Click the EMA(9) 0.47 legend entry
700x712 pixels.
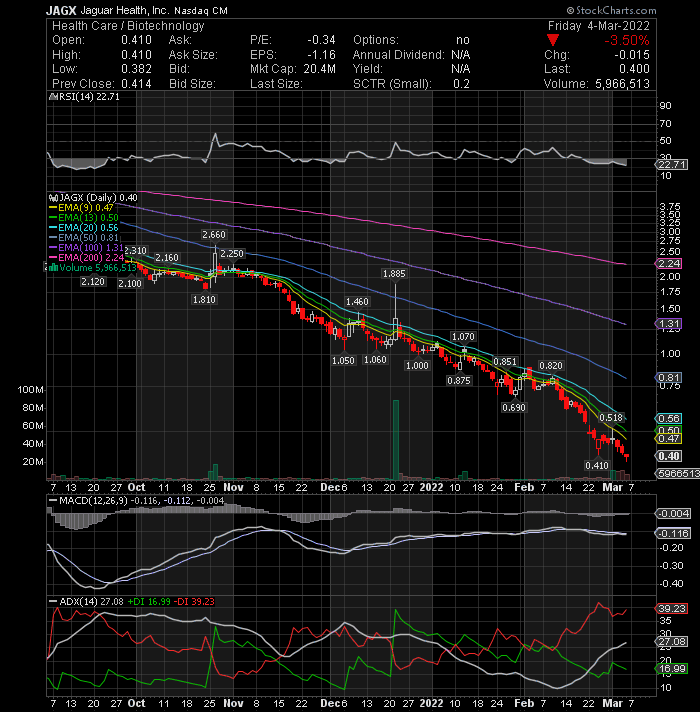[x=81, y=208]
